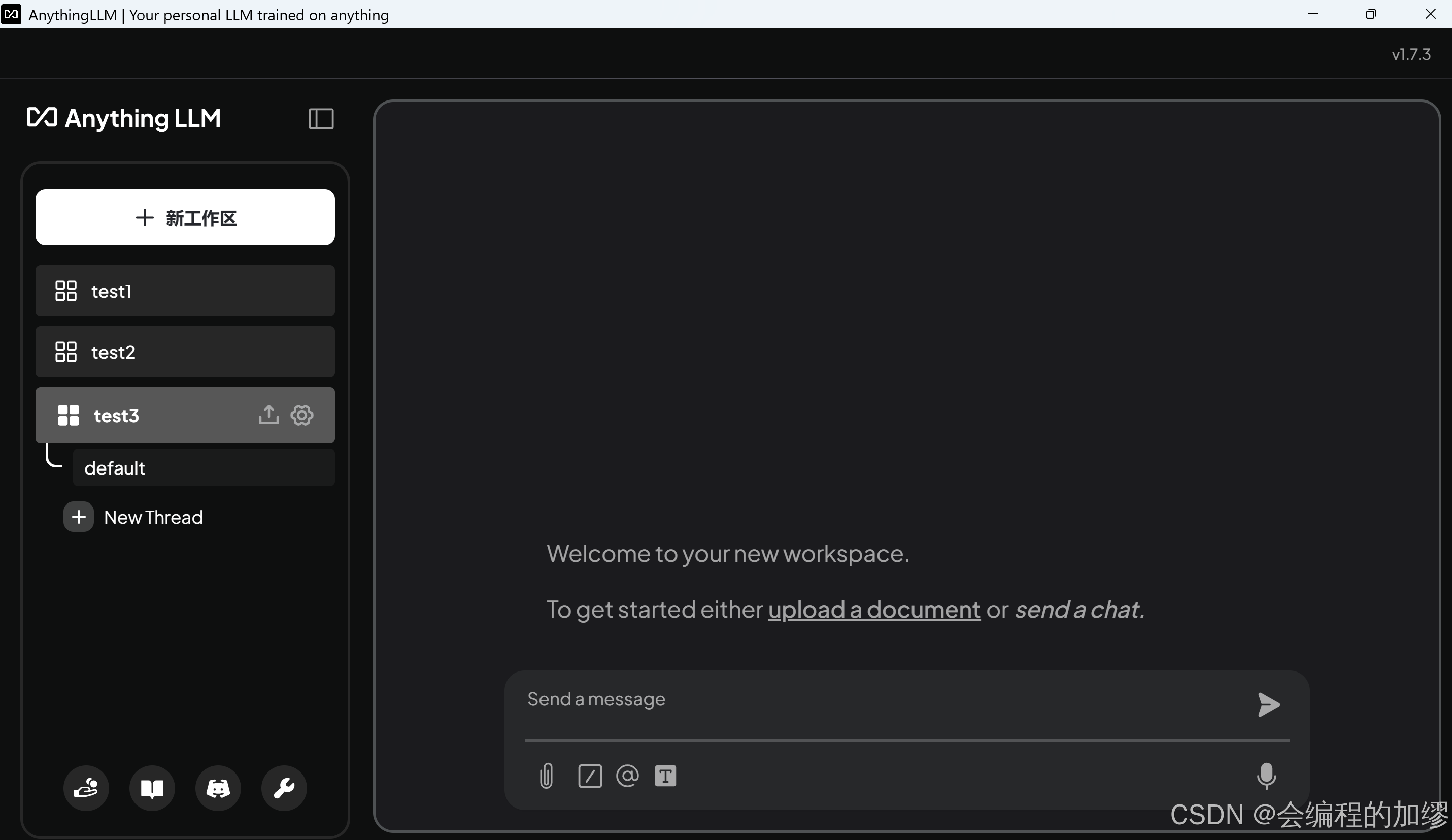Screen dimensions: 1452x840
Task: Open settings via the wrench icon
Action: pyautogui.click(x=284, y=788)
